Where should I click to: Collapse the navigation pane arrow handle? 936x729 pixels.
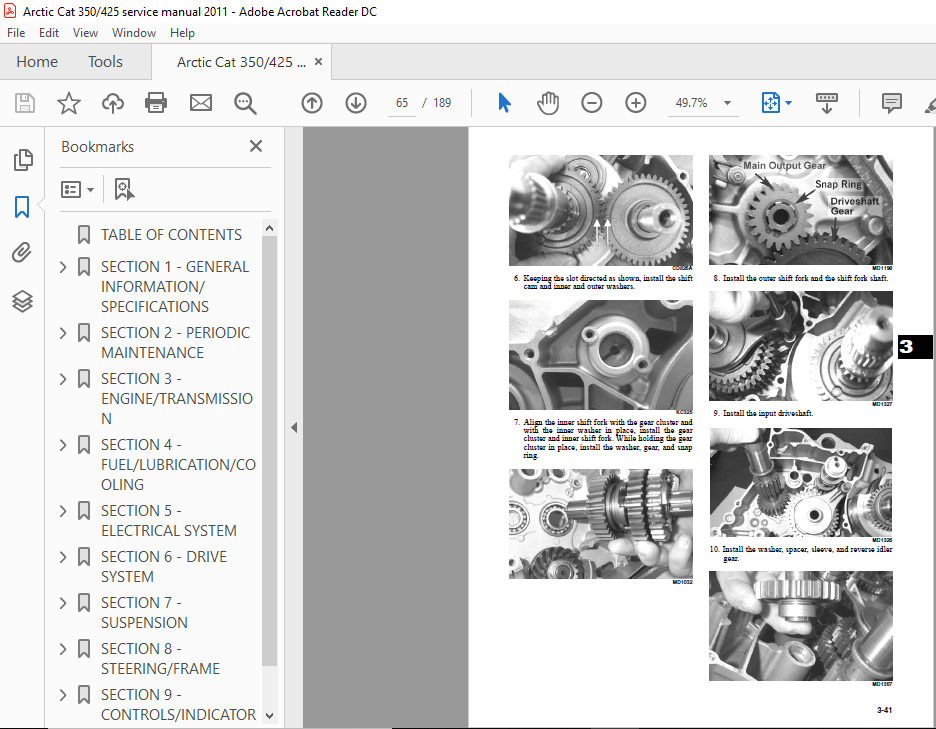tap(294, 427)
